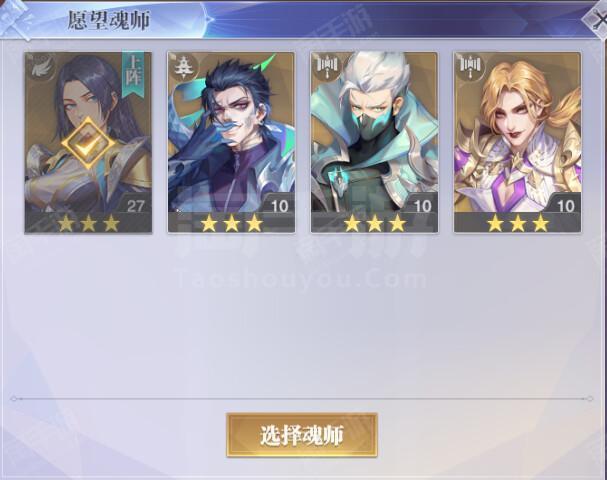Click the 选择魂师 confirm button
This screenshot has height=480, width=607.
302,435
